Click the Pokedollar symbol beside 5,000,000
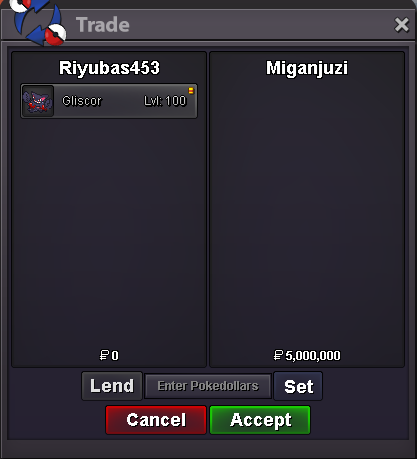Viewport: 417px width, 459px height. click(278, 355)
